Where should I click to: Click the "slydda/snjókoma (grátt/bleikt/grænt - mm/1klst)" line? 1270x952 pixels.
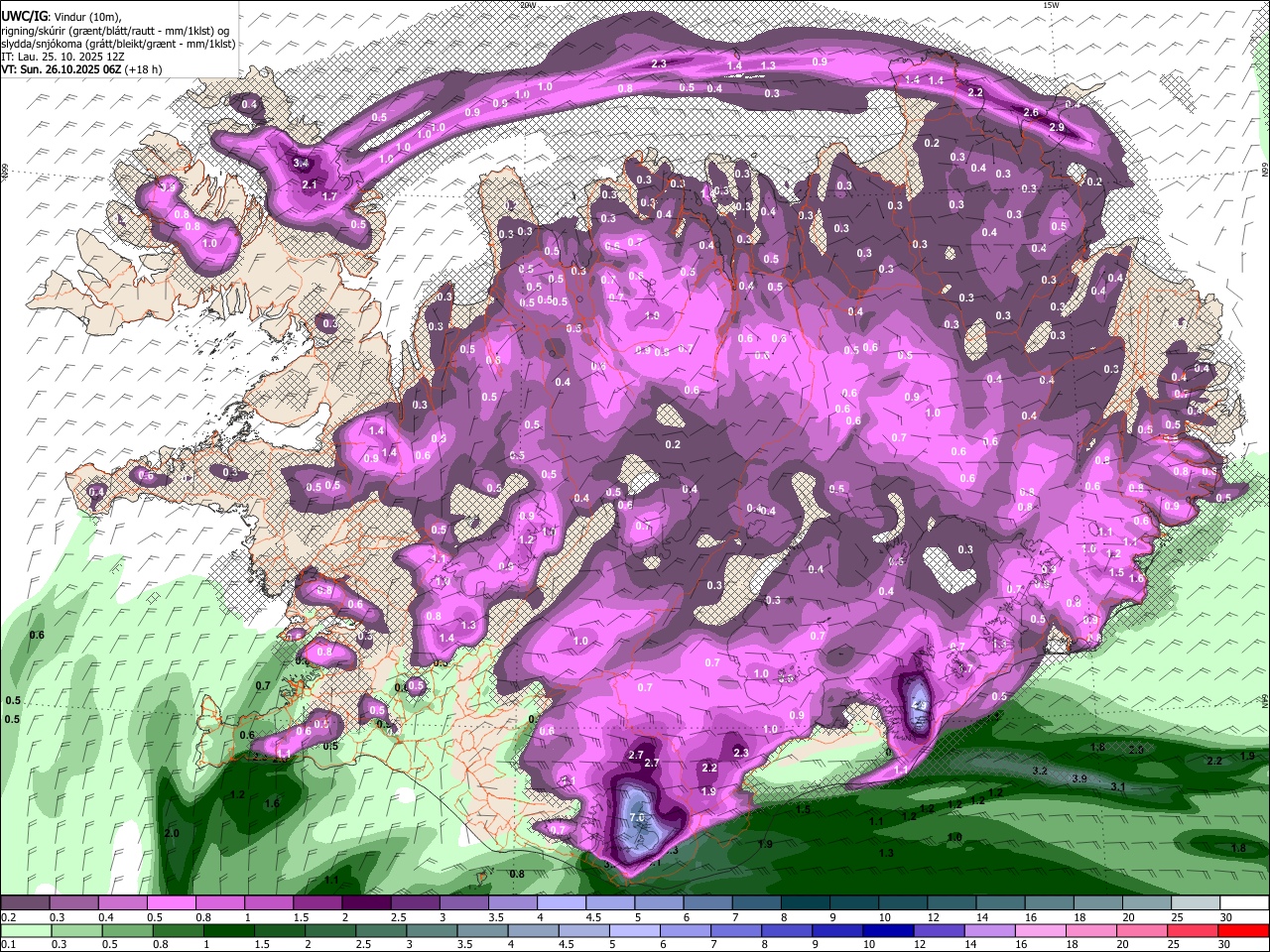pyautogui.click(x=118, y=44)
